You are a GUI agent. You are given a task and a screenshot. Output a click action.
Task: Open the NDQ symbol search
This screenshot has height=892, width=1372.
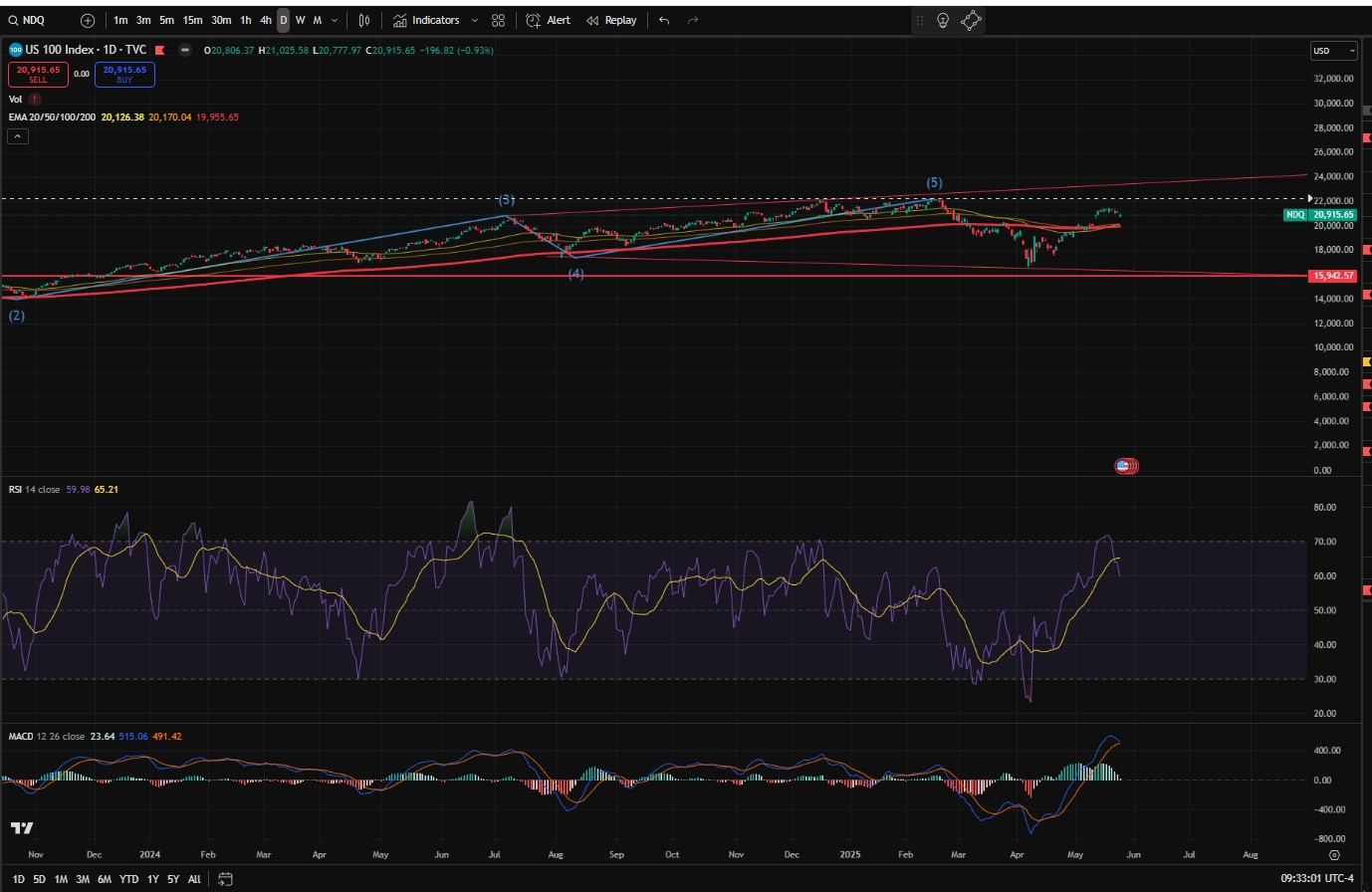(27, 20)
